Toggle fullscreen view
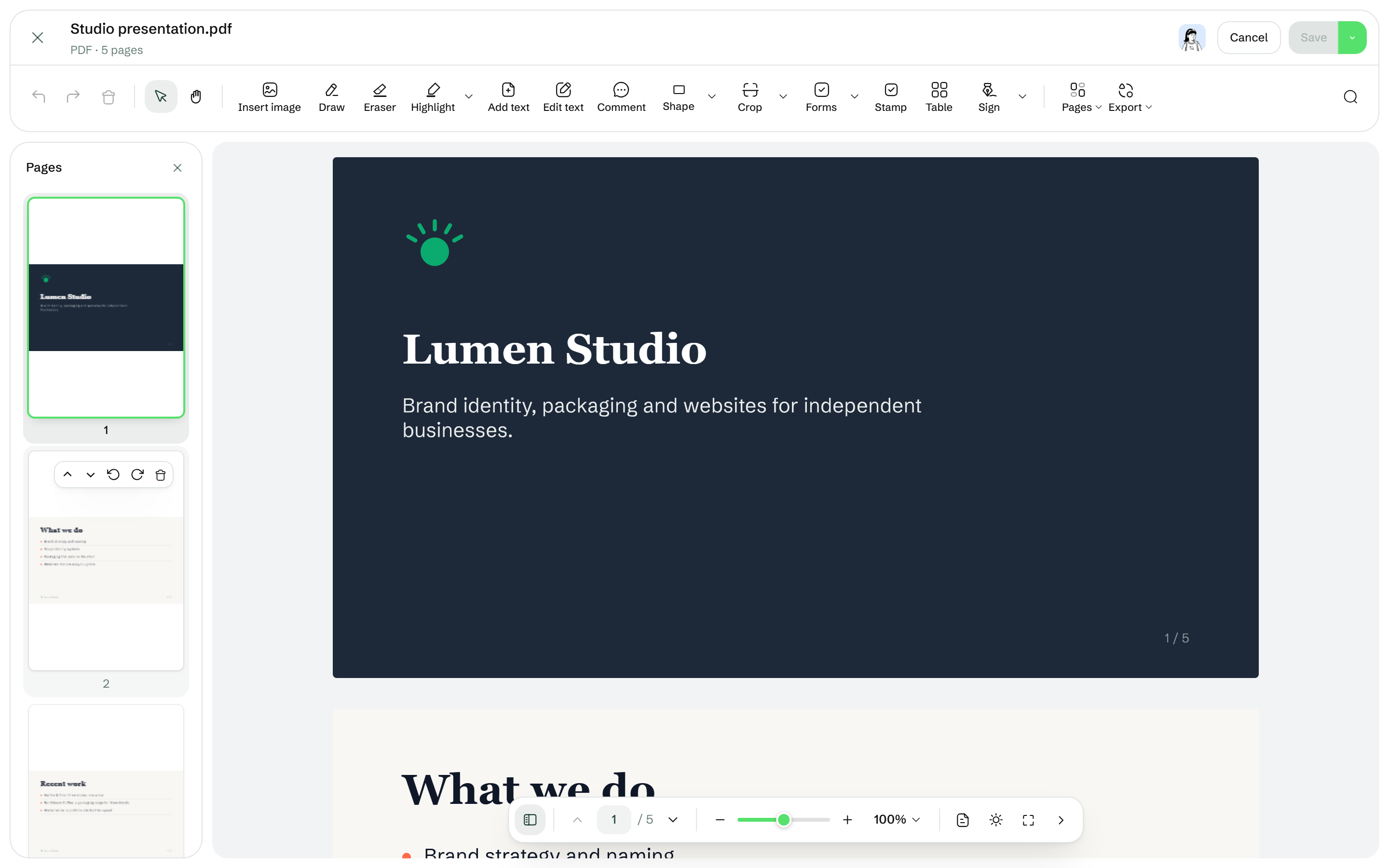This screenshot has height=868, width=1389. [x=1028, y=819]
